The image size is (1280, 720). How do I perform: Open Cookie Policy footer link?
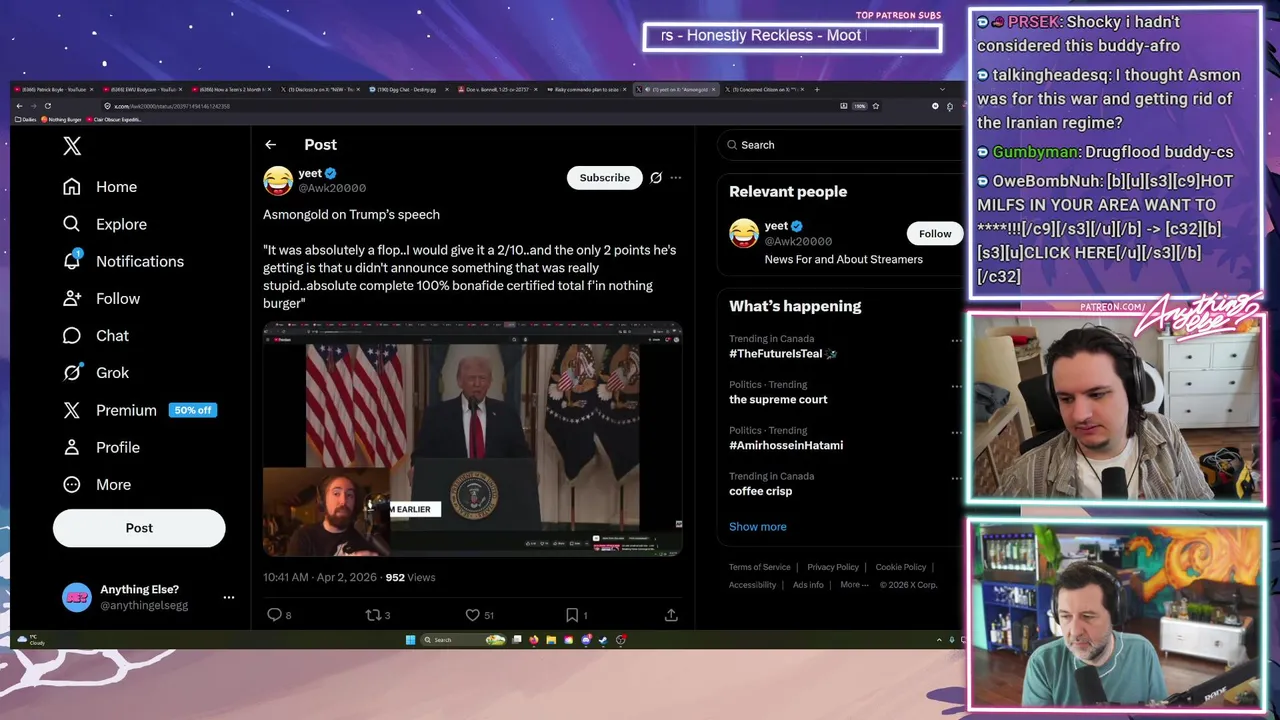901,567
